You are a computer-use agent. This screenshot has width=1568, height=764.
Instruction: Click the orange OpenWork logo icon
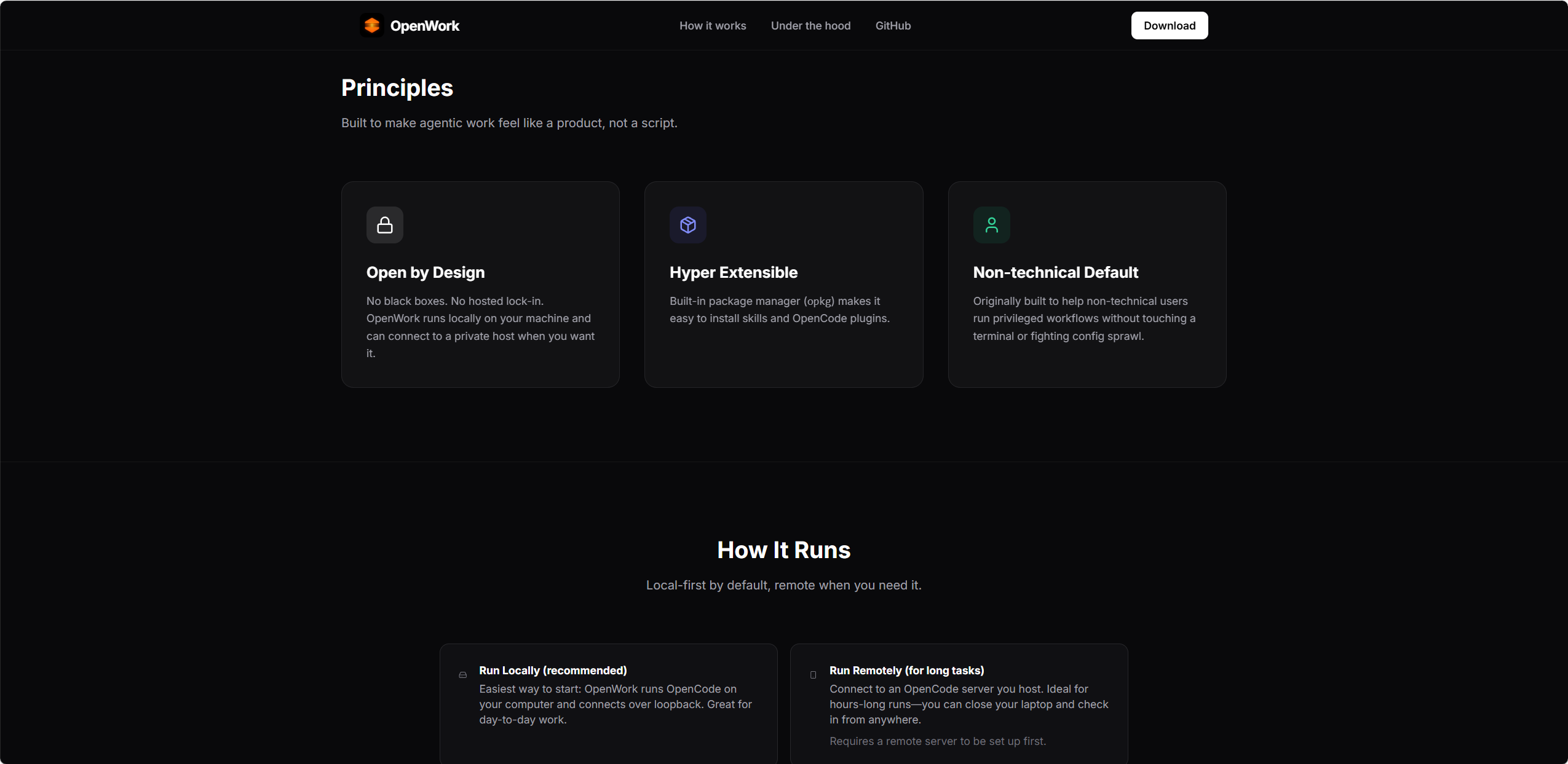[371, 25]
